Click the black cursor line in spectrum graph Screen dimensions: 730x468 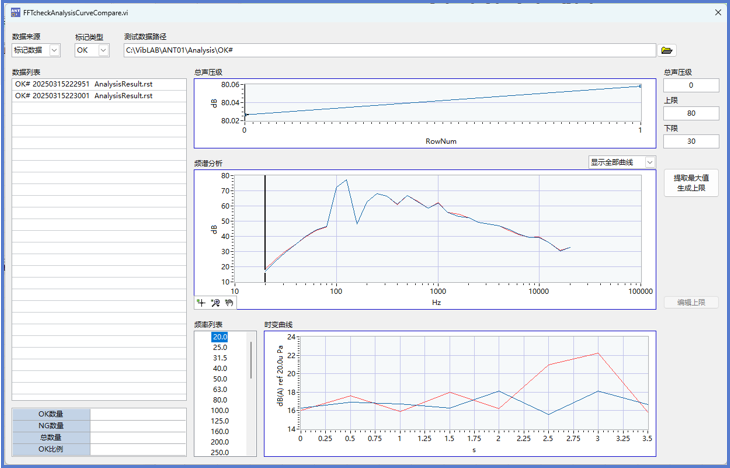(265, 220)
